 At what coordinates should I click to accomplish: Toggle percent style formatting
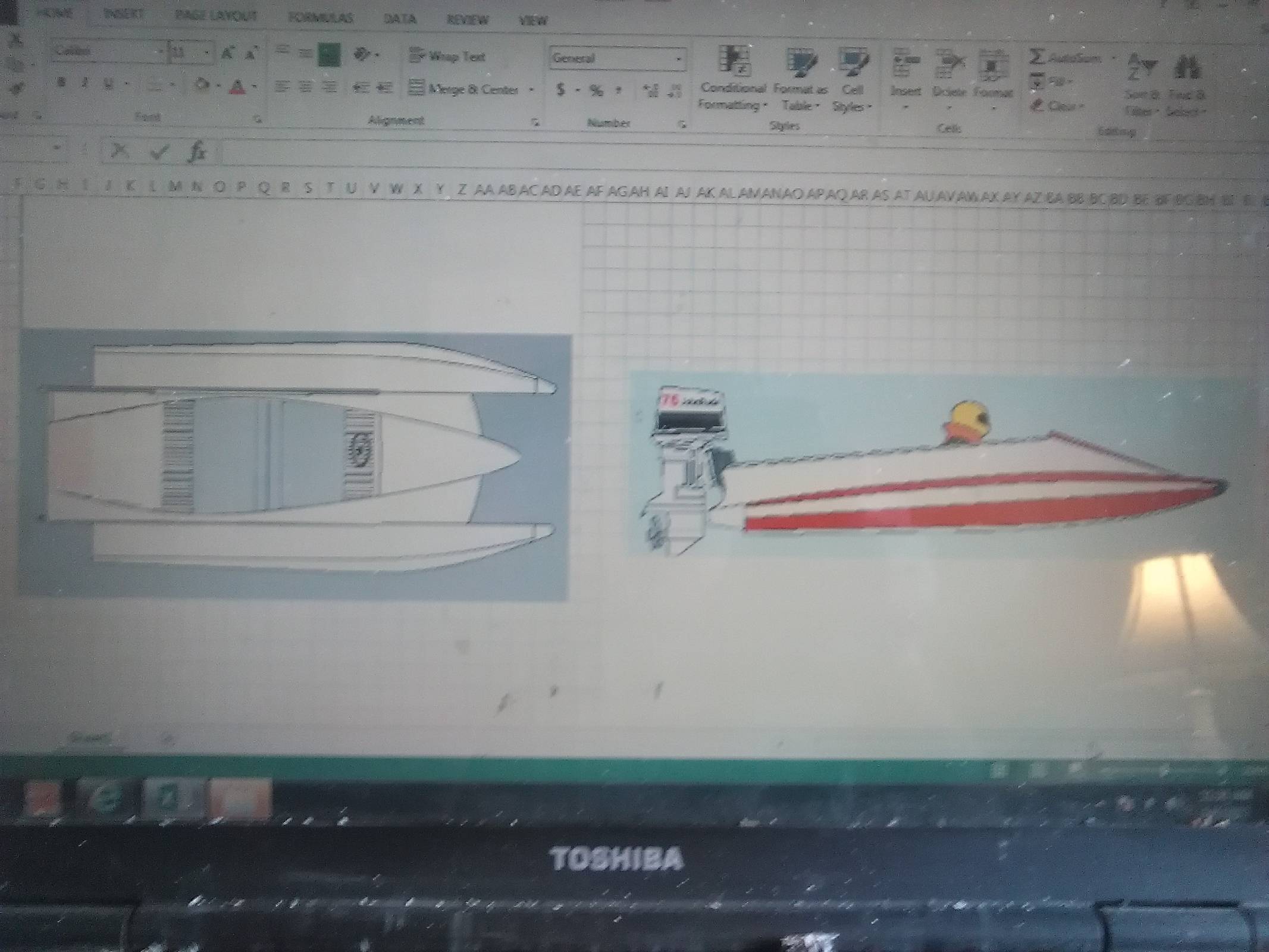pos(596,90)
